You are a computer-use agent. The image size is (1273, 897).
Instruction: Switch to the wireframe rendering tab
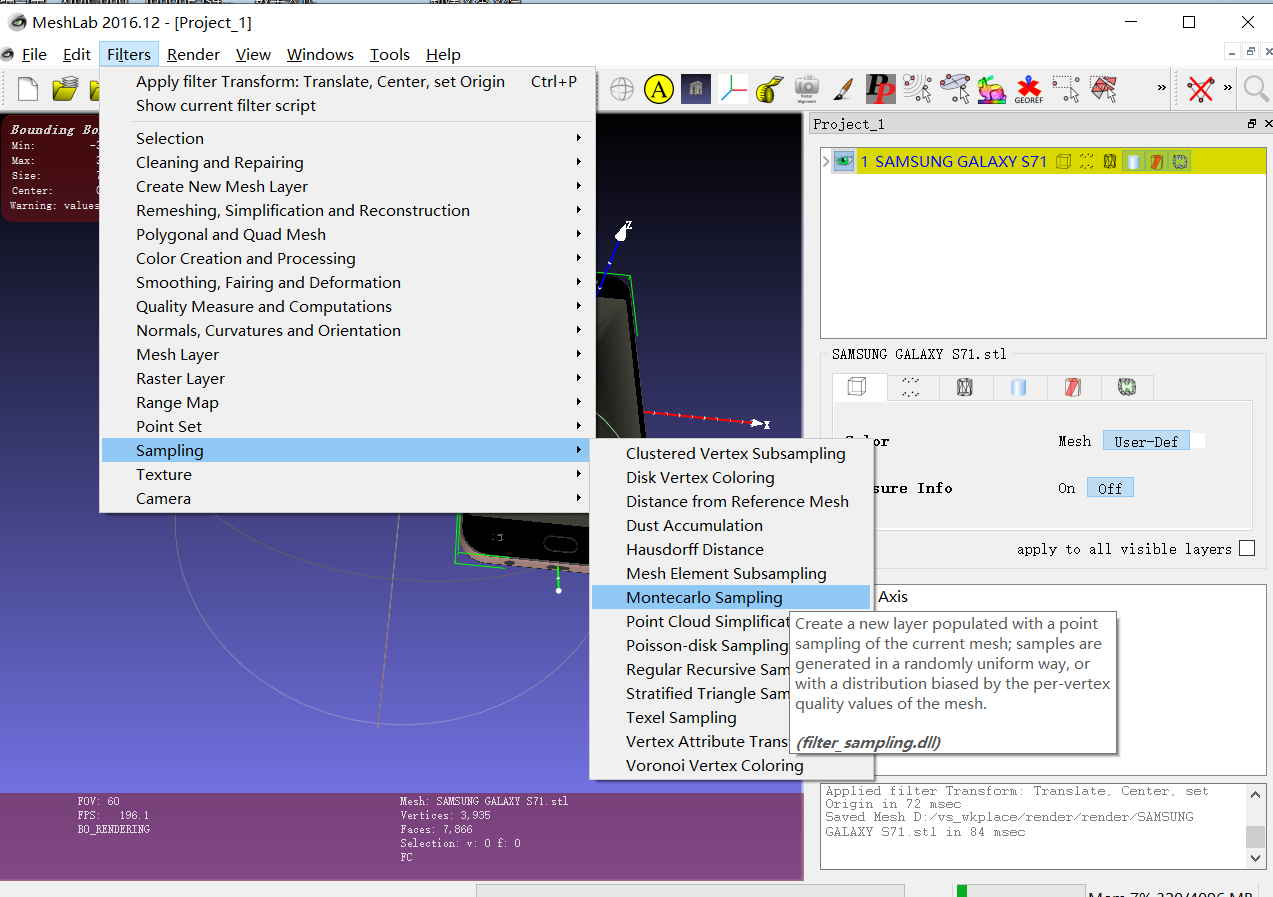(x=966, y=387)
